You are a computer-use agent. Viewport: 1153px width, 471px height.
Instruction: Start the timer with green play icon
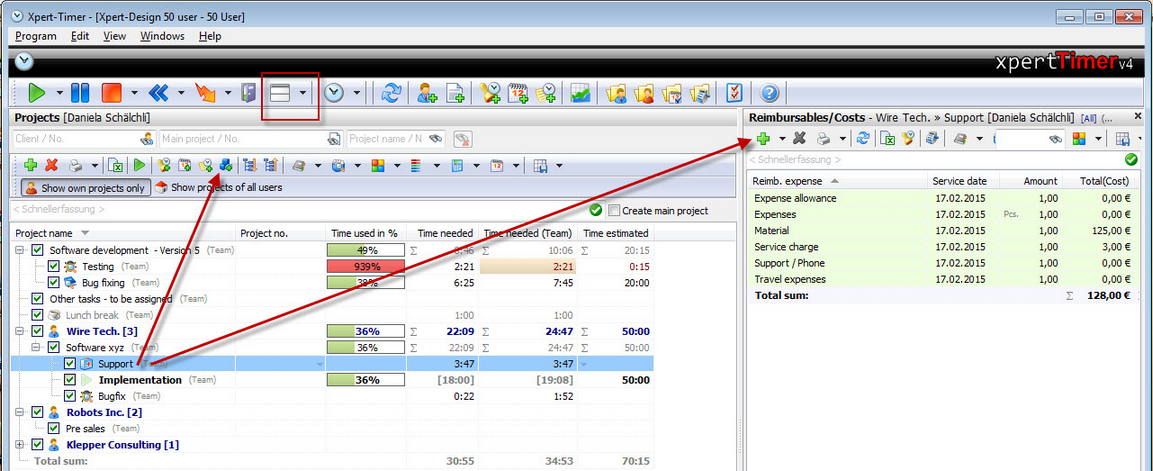[36, 93]
